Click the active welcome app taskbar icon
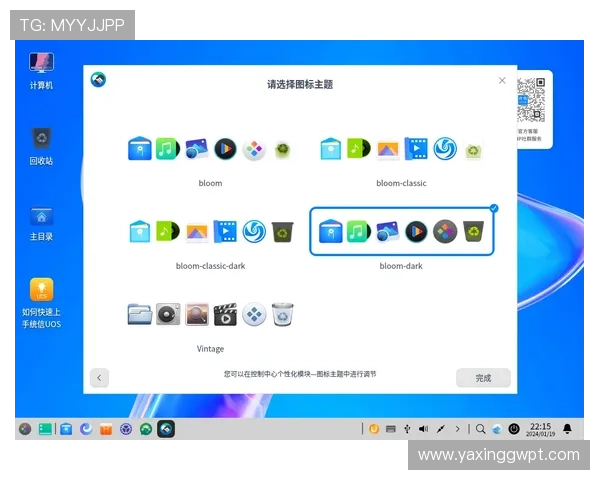The width and height of the screenshot is (600, 480). [166, 429]
